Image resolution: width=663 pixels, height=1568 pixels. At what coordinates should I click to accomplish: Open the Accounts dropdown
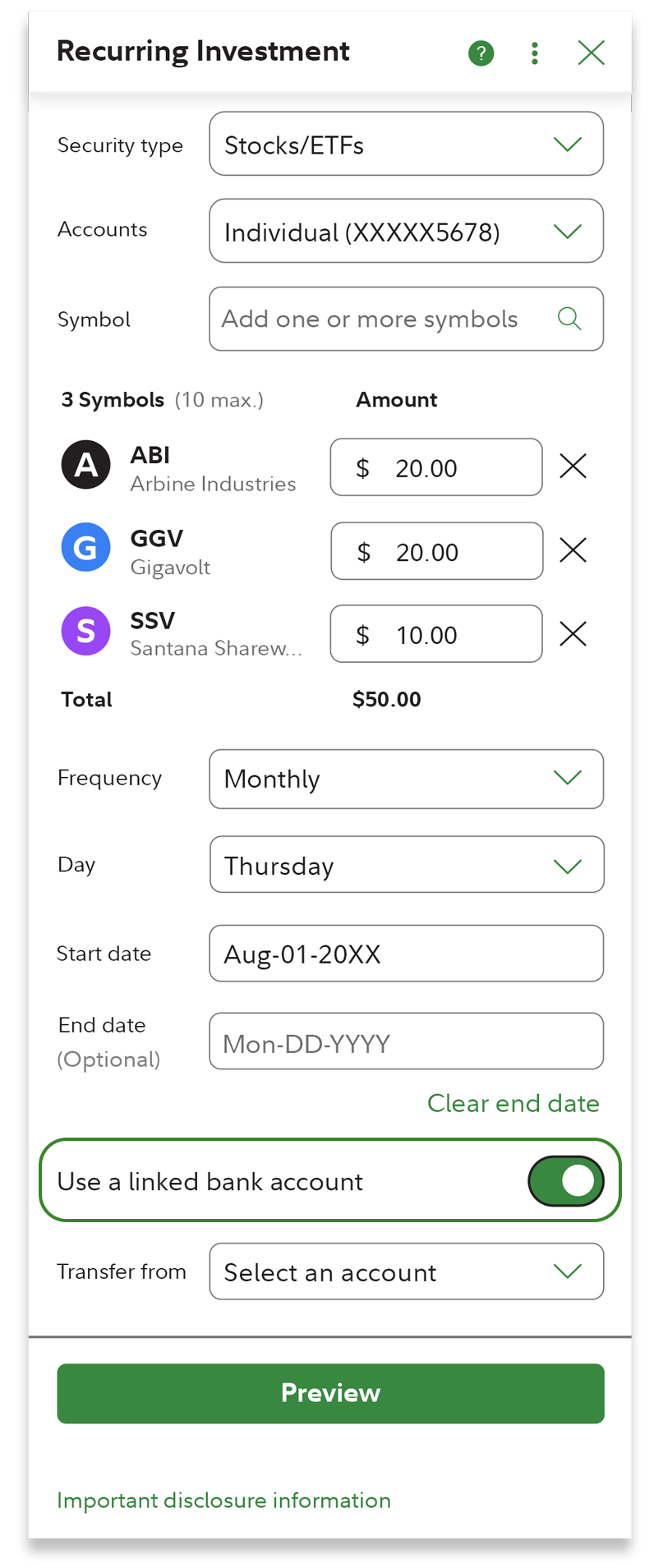(406, 232)
